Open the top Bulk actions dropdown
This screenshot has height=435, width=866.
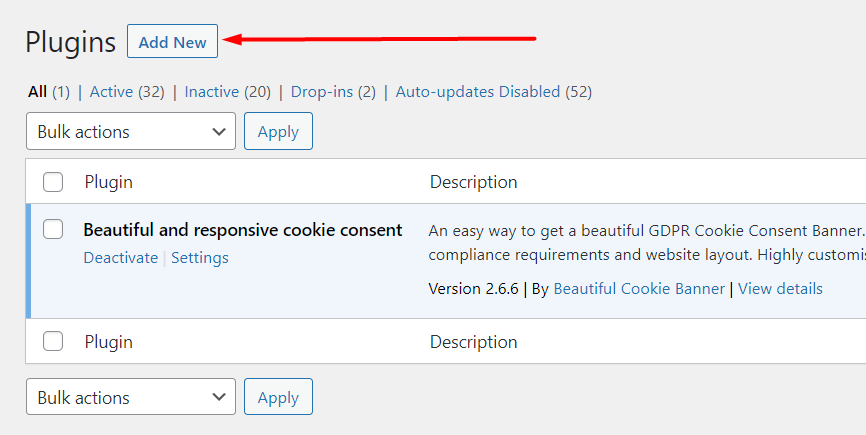point(131,131)
